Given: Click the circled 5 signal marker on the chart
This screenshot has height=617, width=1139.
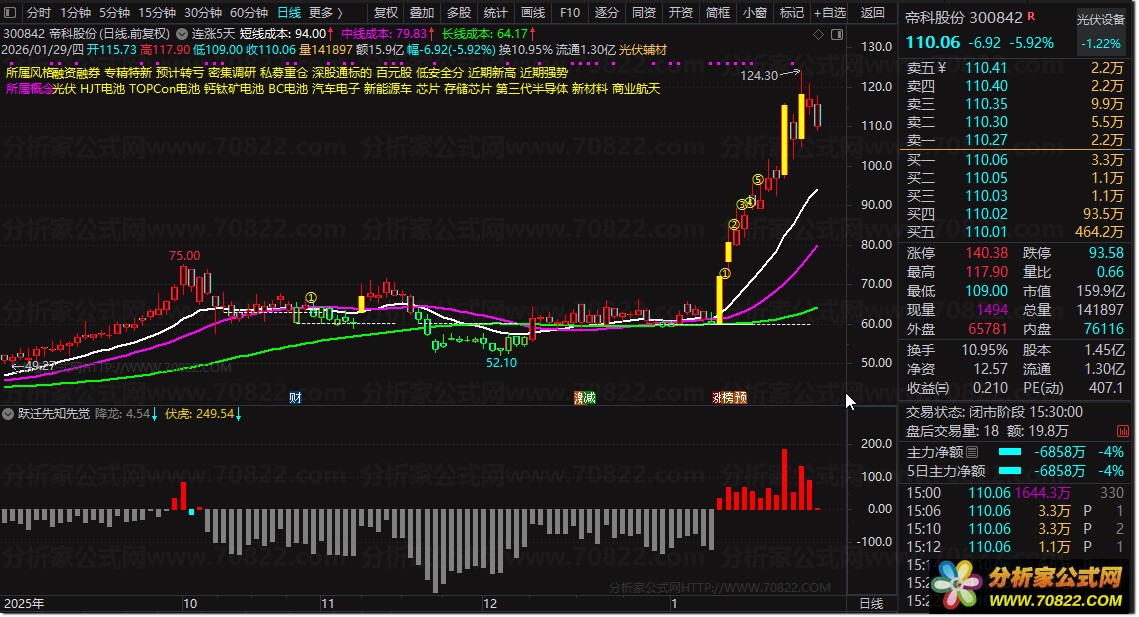Looking at the screenshot, I should [758, 180].
